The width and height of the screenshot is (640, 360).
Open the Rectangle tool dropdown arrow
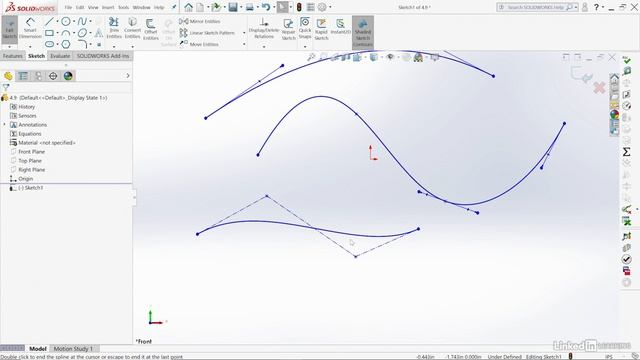(x=57, y=33)
